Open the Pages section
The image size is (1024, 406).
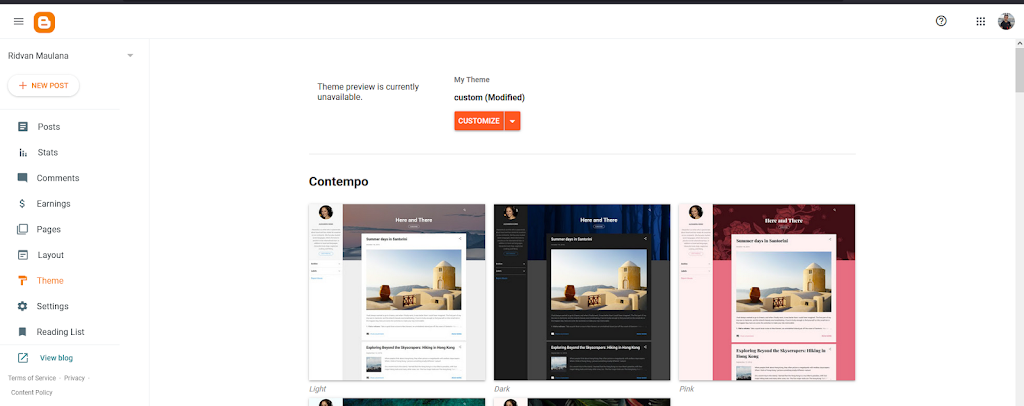[x=49, y=229]
